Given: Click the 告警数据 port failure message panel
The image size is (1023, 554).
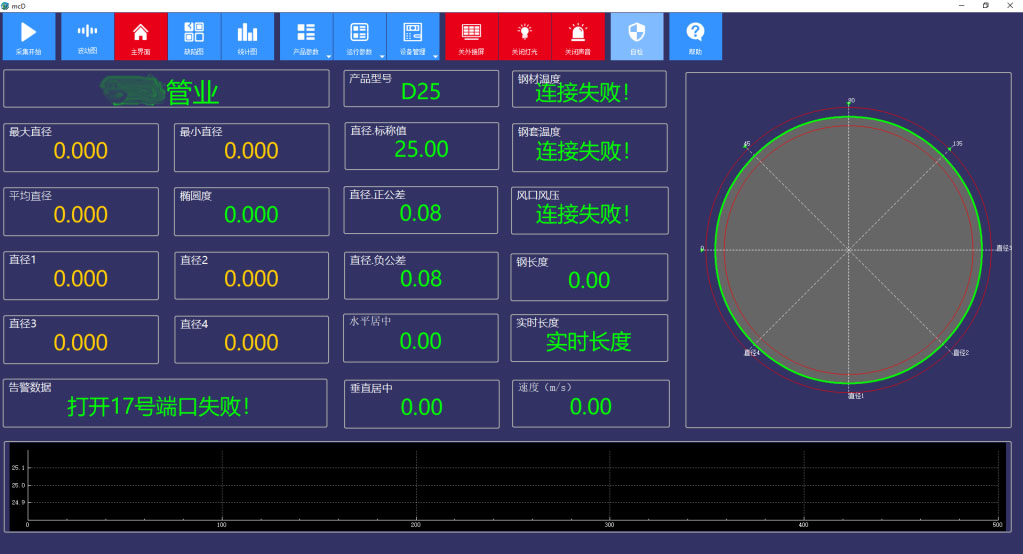Looking at the screenshot, I should click(165, 403).
